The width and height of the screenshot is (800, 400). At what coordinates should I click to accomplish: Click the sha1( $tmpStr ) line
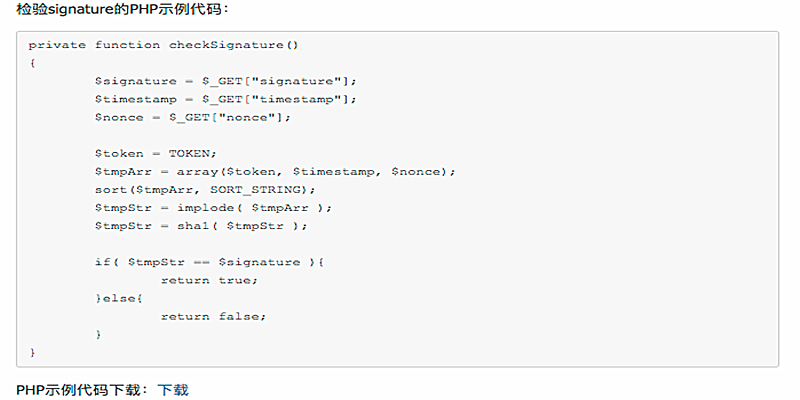click(x=200, y=225)
